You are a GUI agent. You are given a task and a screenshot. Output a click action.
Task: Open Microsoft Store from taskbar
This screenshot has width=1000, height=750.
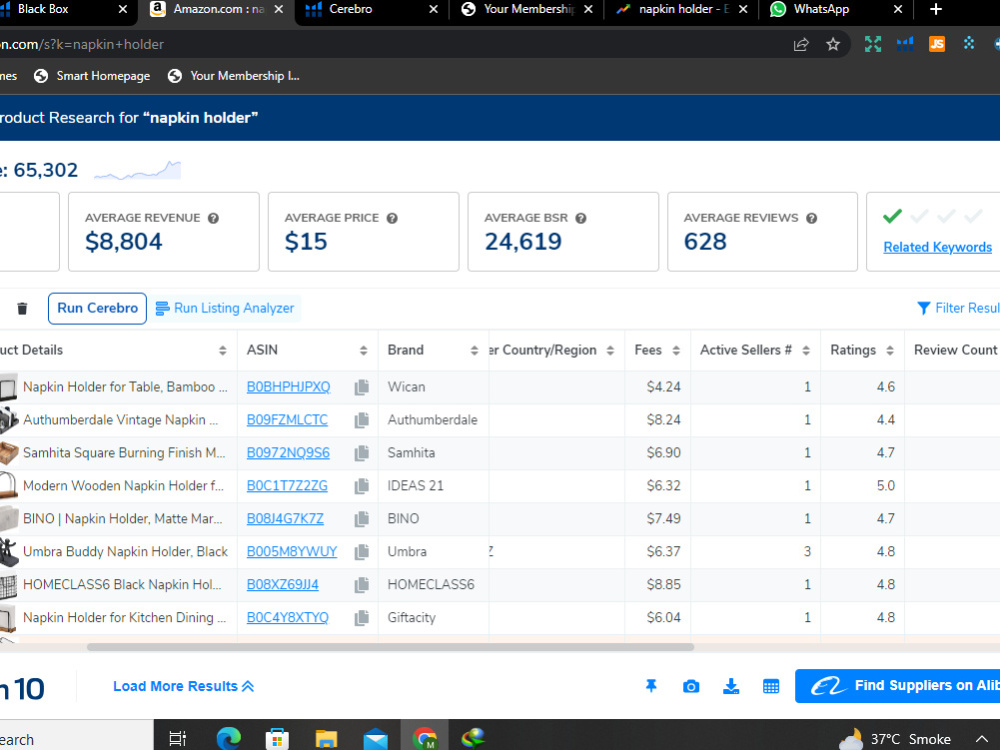(277, 739)
